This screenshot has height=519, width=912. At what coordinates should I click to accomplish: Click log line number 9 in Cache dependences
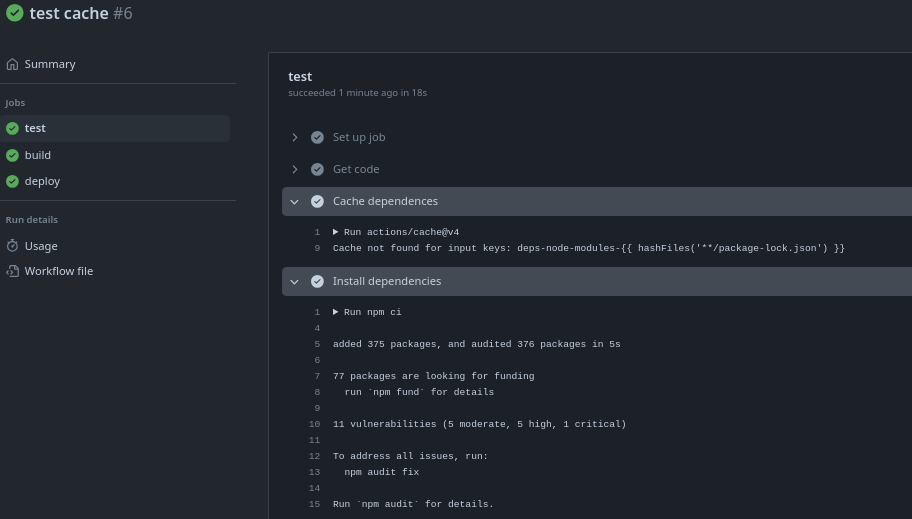pos(317,248)
